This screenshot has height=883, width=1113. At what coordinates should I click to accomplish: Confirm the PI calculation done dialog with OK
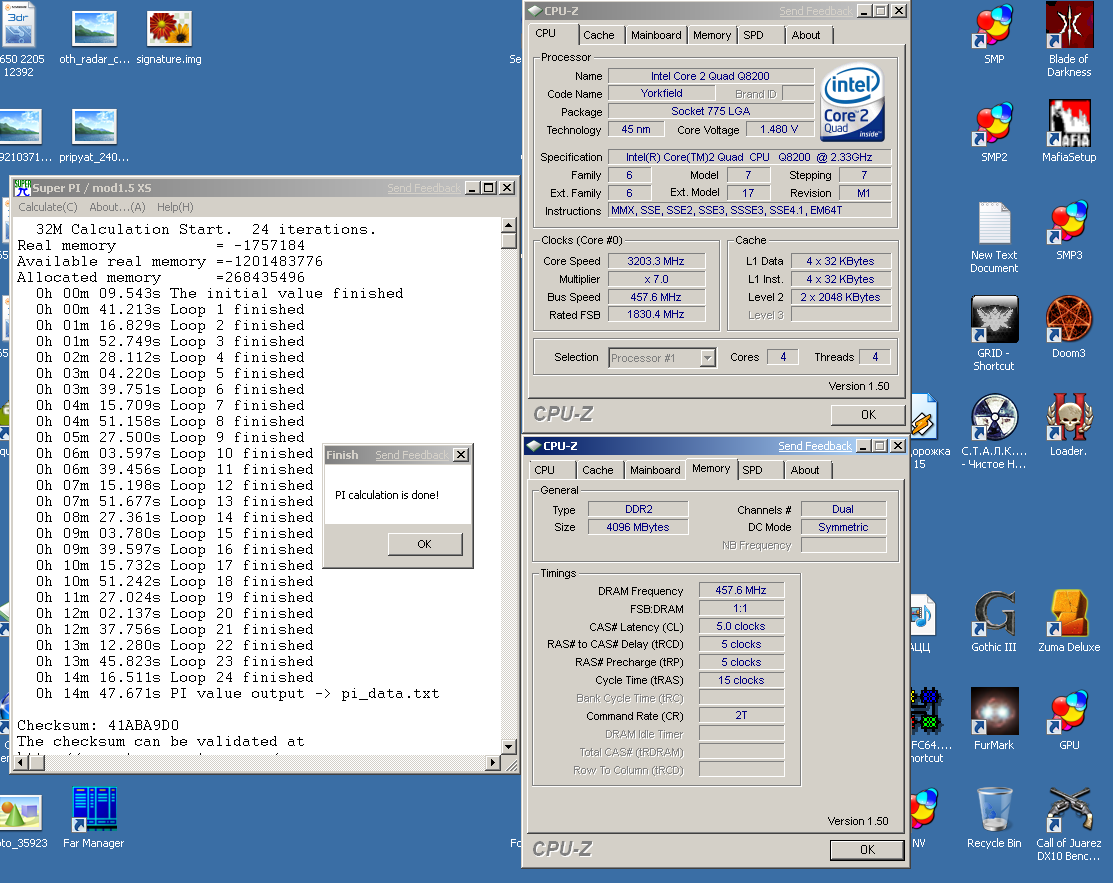(424, 544)
